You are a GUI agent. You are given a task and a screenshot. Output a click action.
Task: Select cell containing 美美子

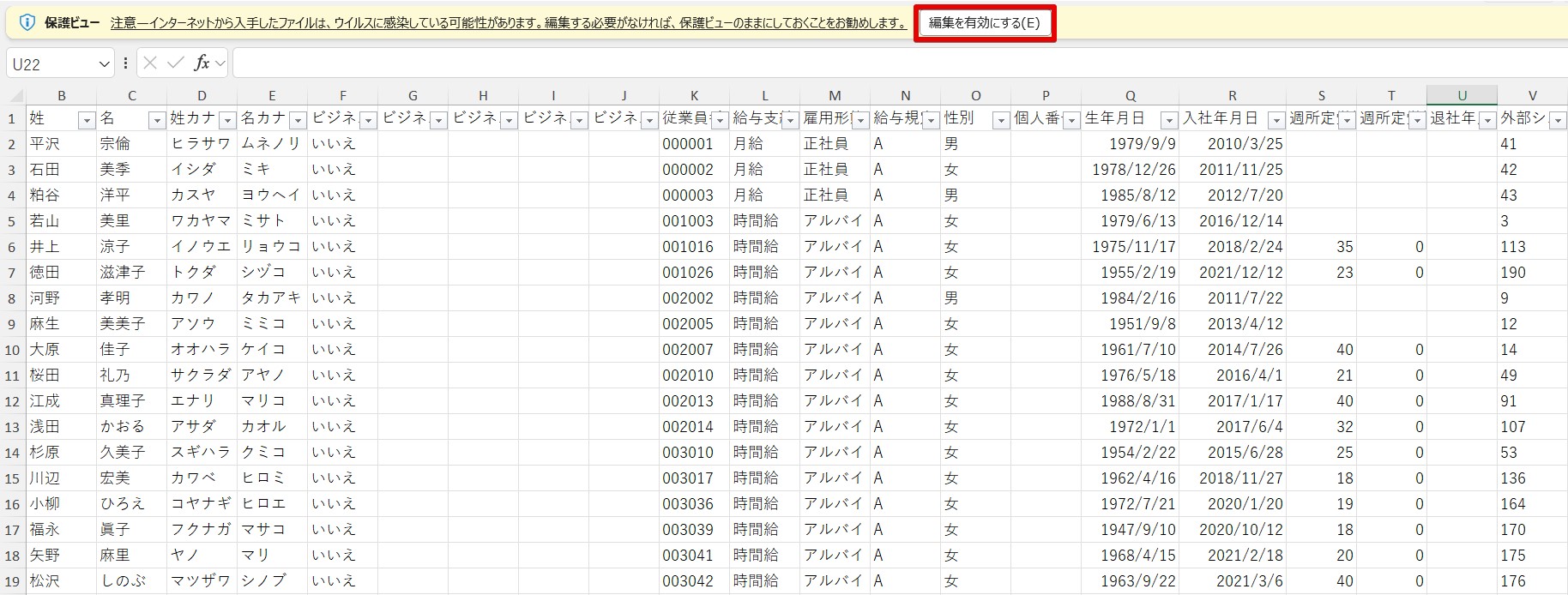point(131,324)
